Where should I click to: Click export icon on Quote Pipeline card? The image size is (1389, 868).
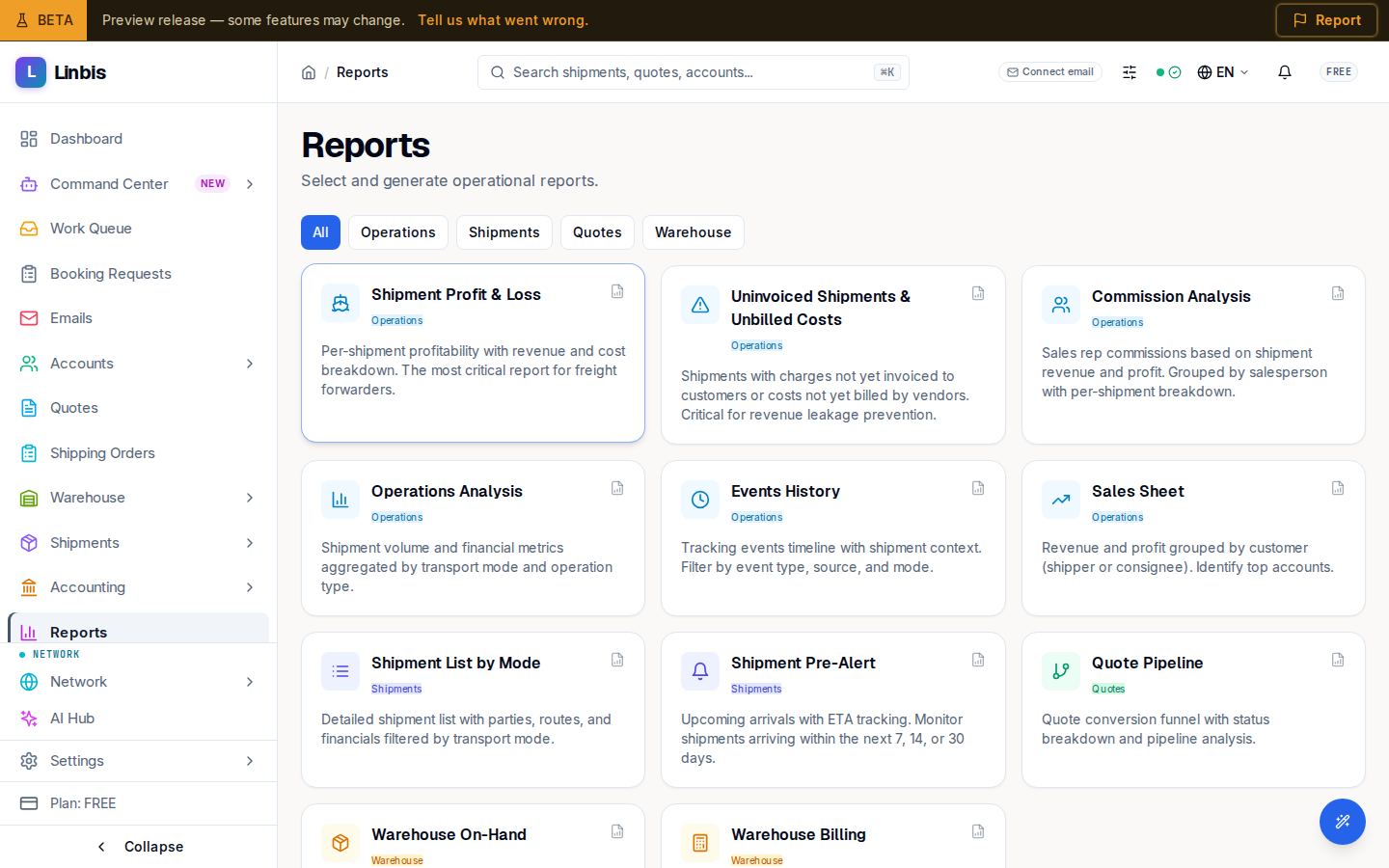pos(1338,660)
